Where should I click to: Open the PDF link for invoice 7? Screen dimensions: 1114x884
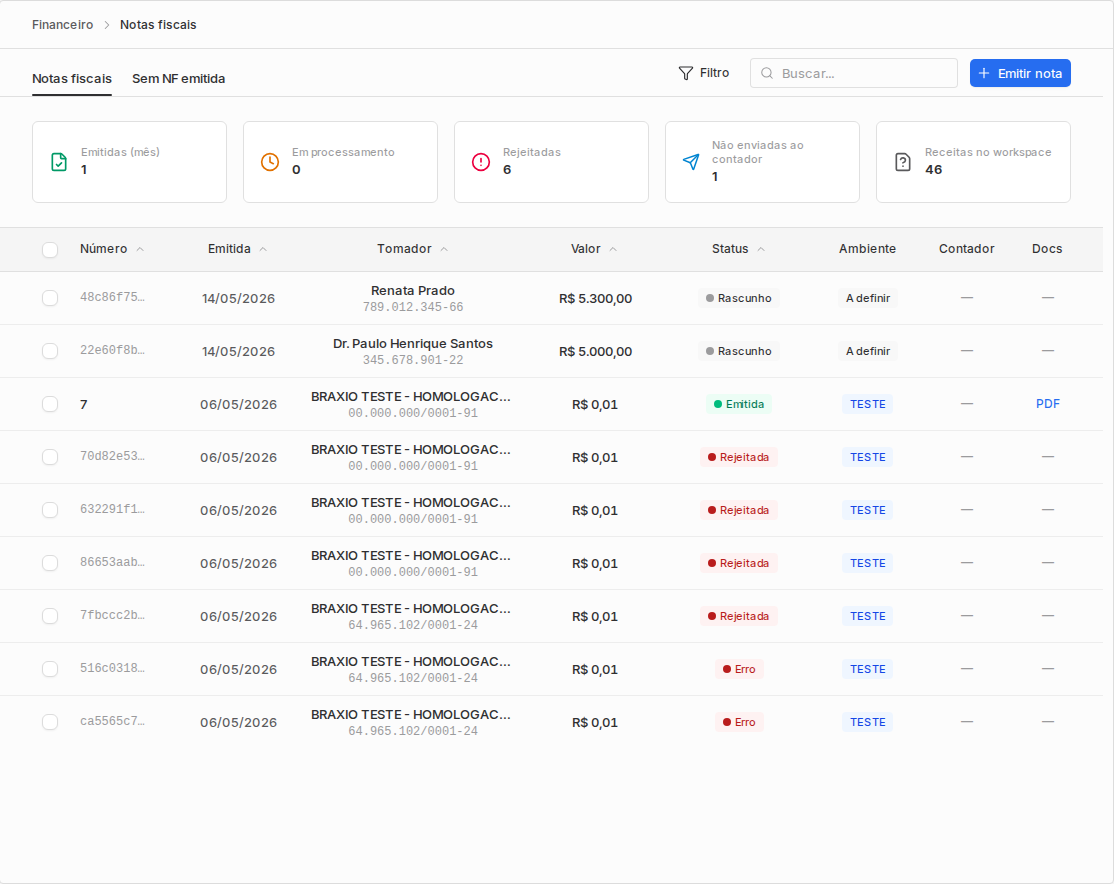click(x=1047, y=404)
